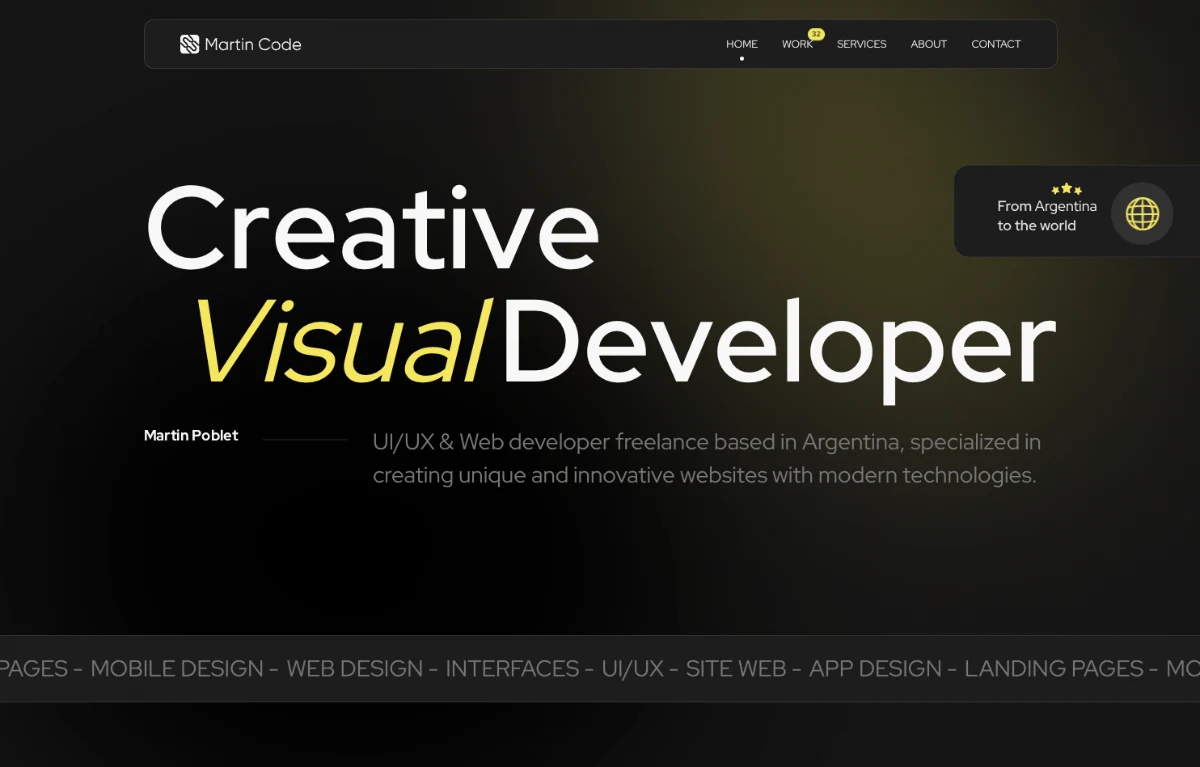Click the Martin Poblet name label
1200x767 pixels.
pos(191,436)
